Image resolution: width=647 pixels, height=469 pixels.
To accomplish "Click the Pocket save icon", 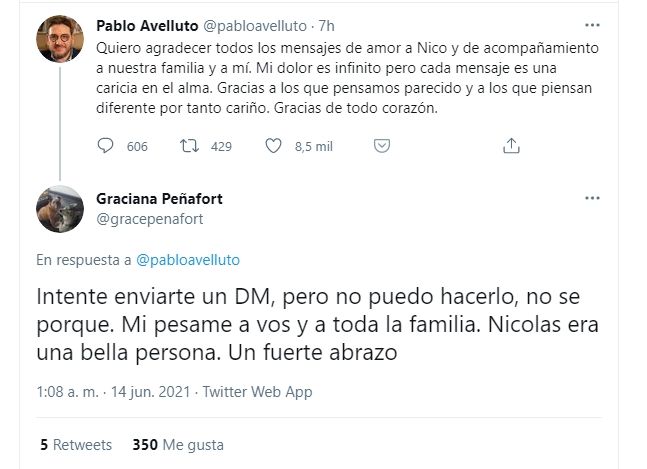I will tap(380, 146).
